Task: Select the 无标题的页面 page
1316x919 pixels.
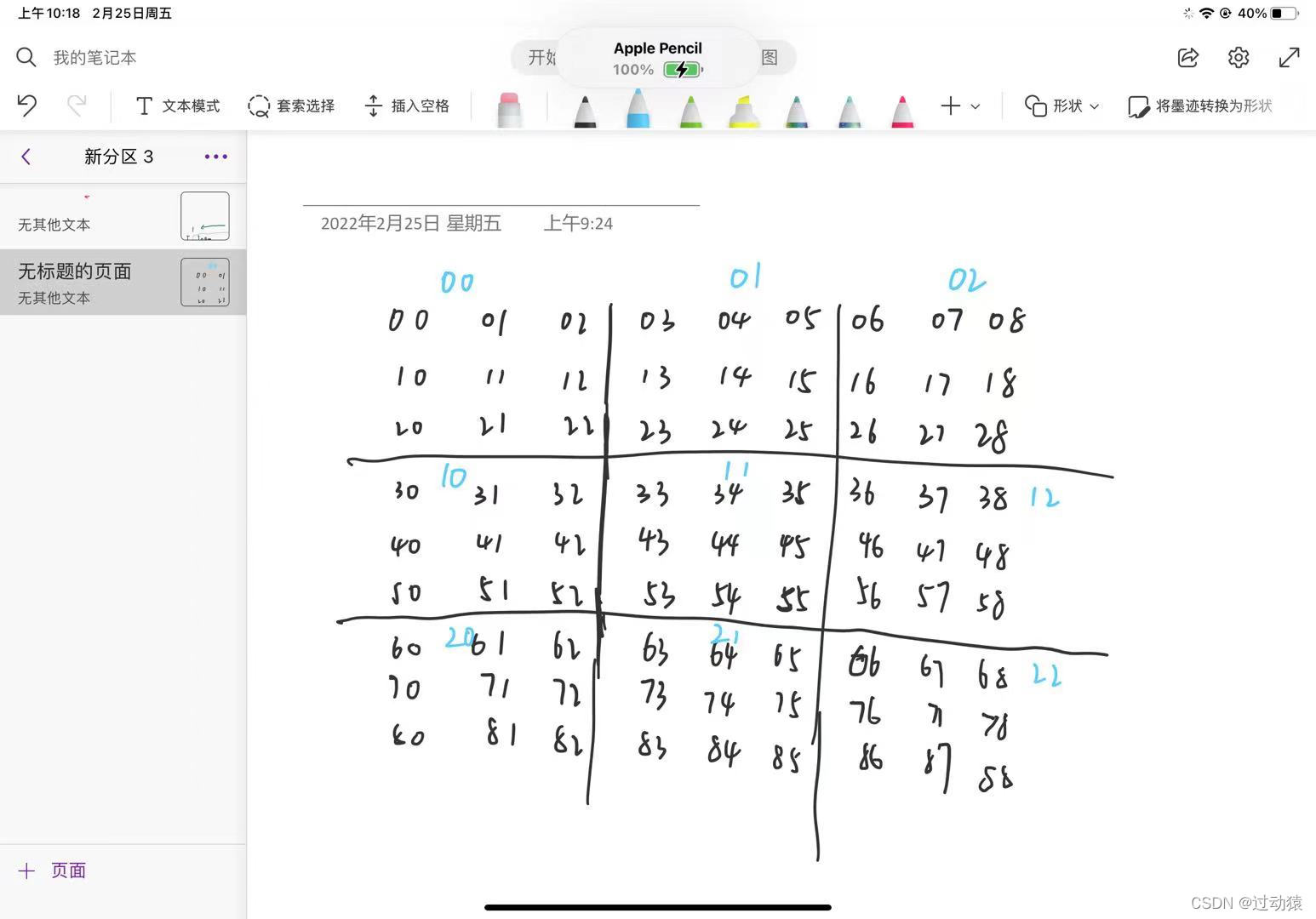Action: (123, 283)
